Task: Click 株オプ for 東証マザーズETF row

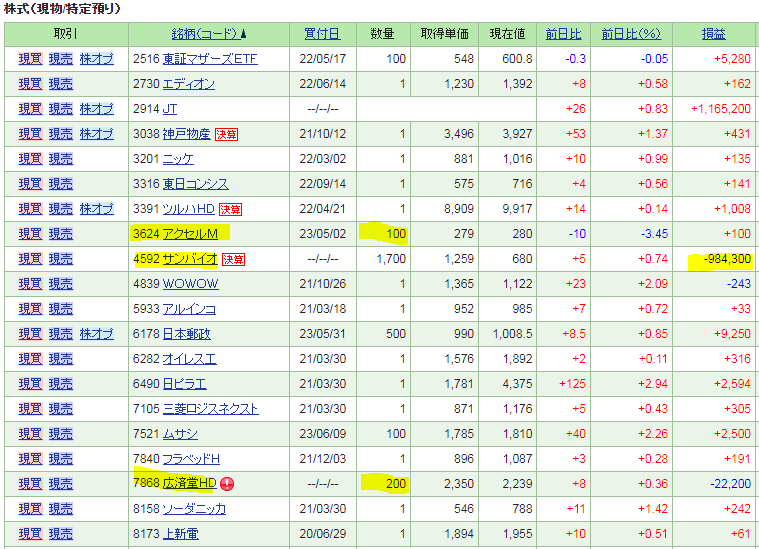Action: (97, 59)
